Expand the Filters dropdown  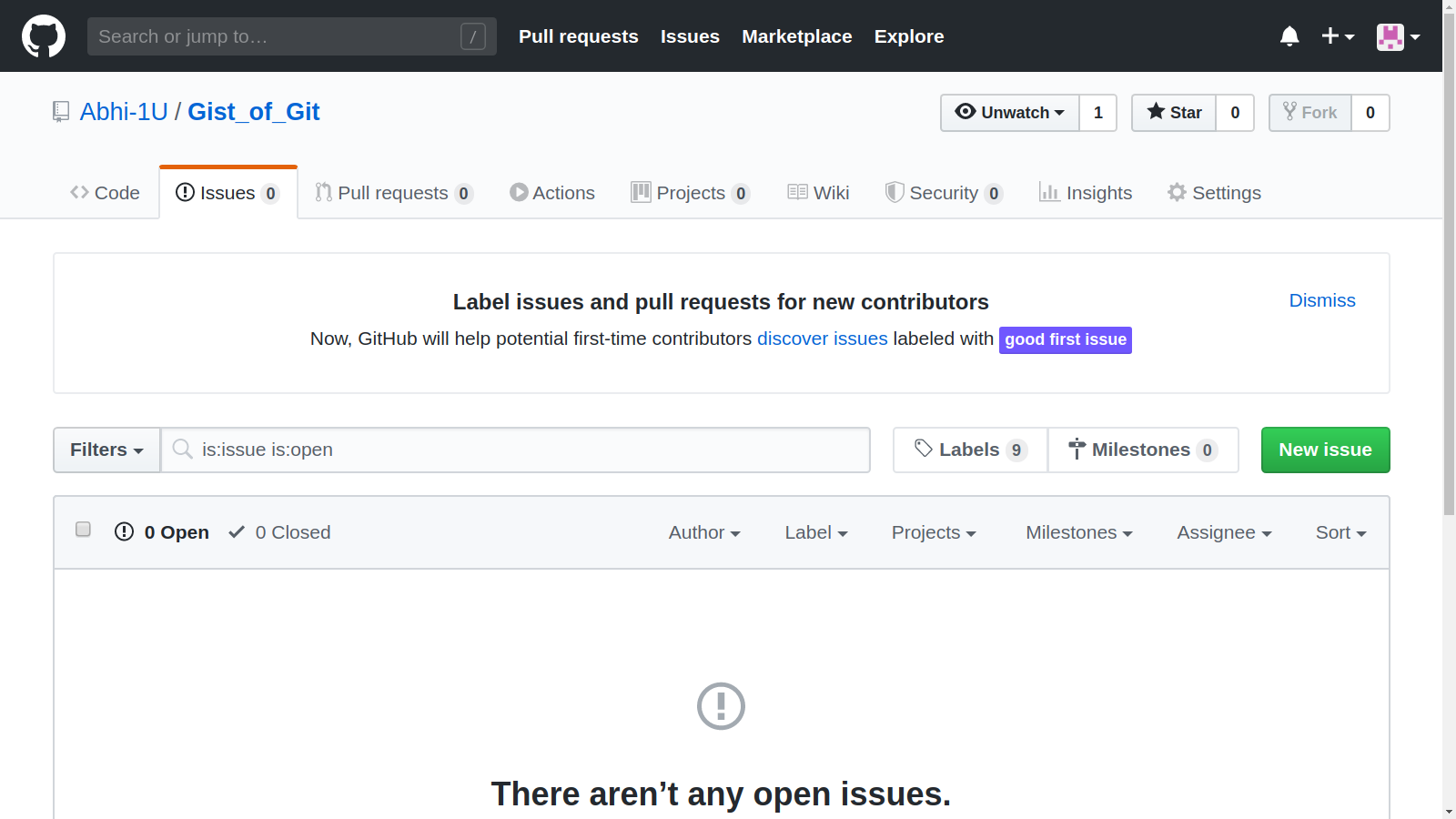pos(106,450)
